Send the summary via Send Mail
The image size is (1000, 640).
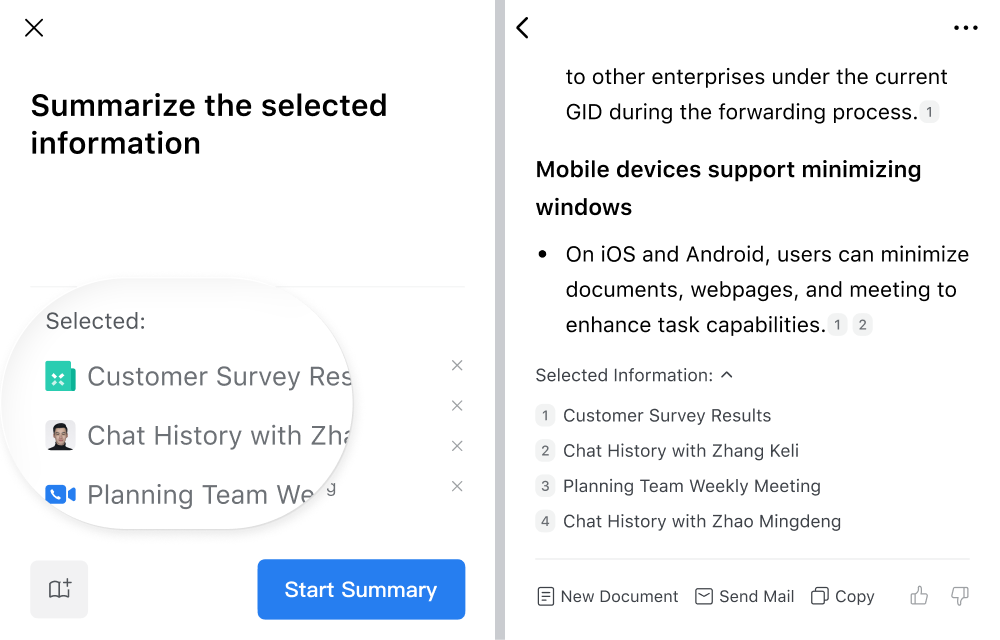744,596
